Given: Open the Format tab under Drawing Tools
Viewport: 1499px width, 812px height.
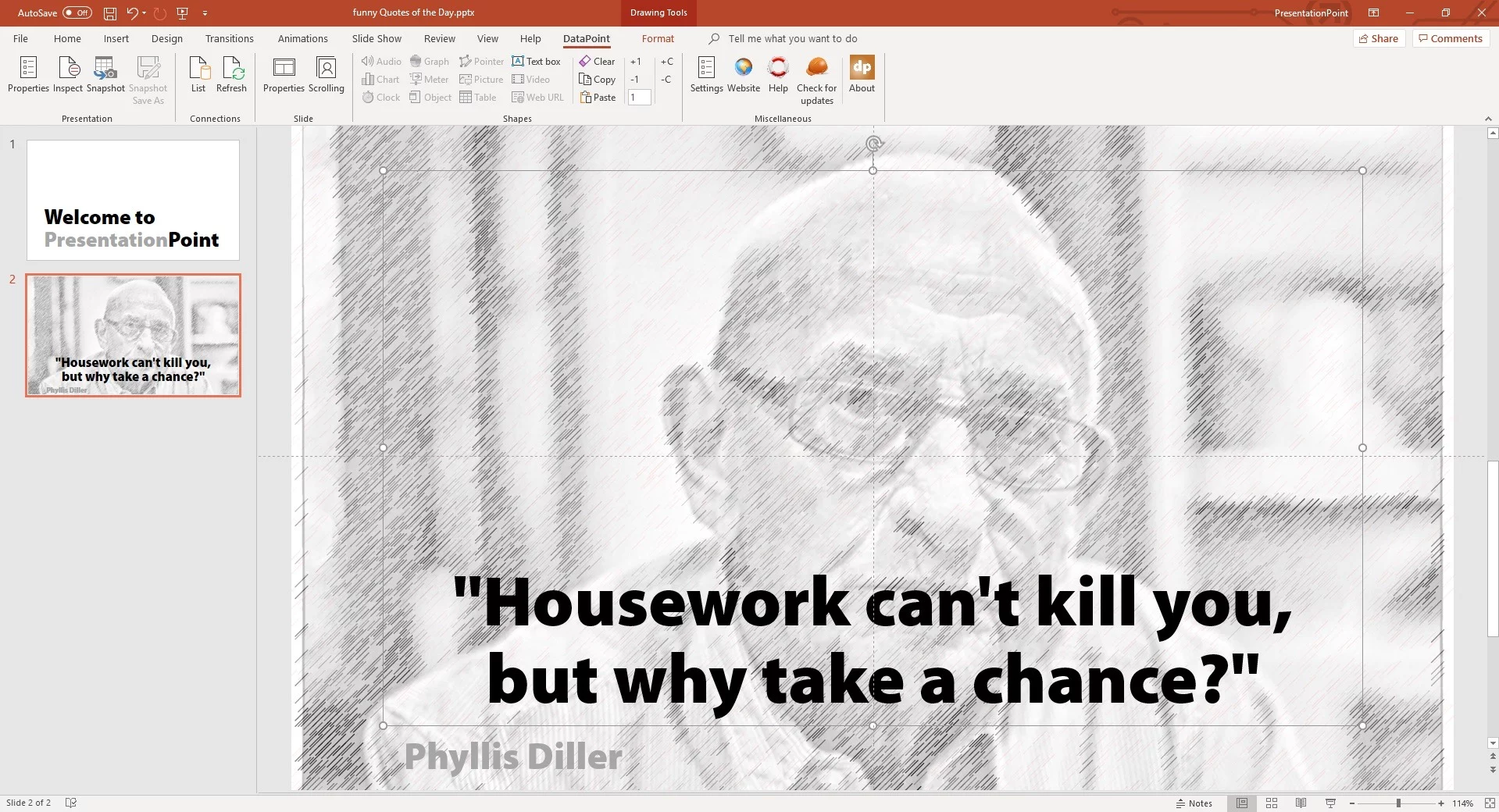Looking at the screenshot, I should (x=658, y=38).
